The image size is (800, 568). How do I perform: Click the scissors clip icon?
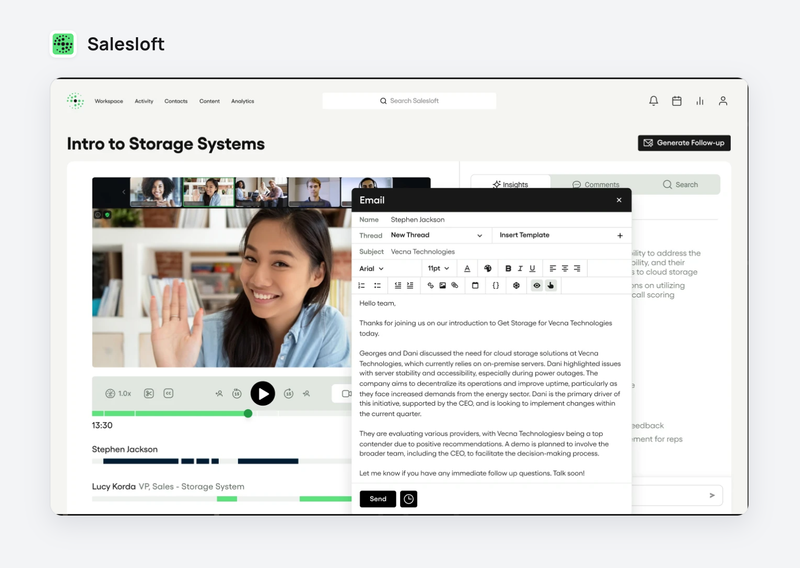[148, 393]
